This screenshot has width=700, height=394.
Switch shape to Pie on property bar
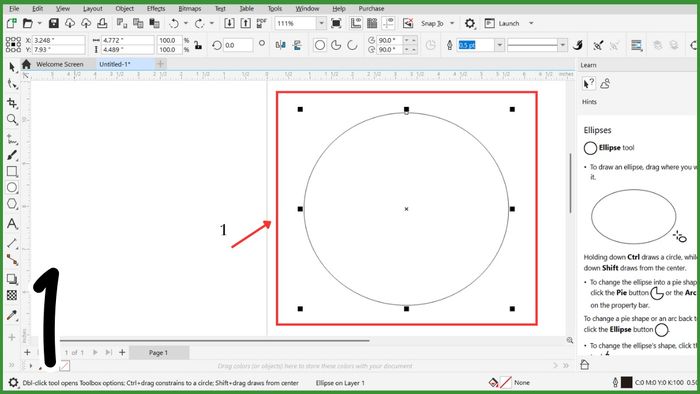336,45
